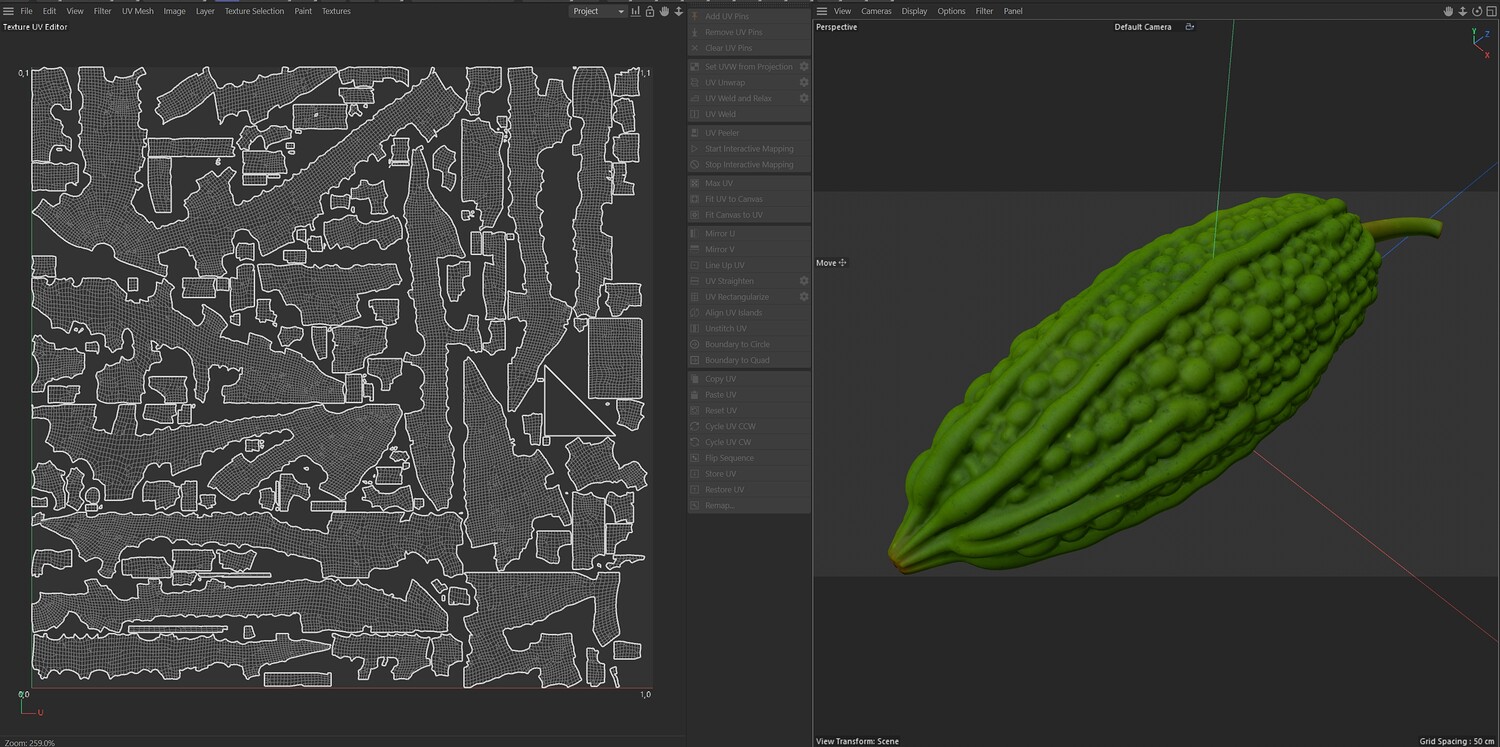Select the viewport pan hand icon
1500x747 pixels.
(1448, 11)
